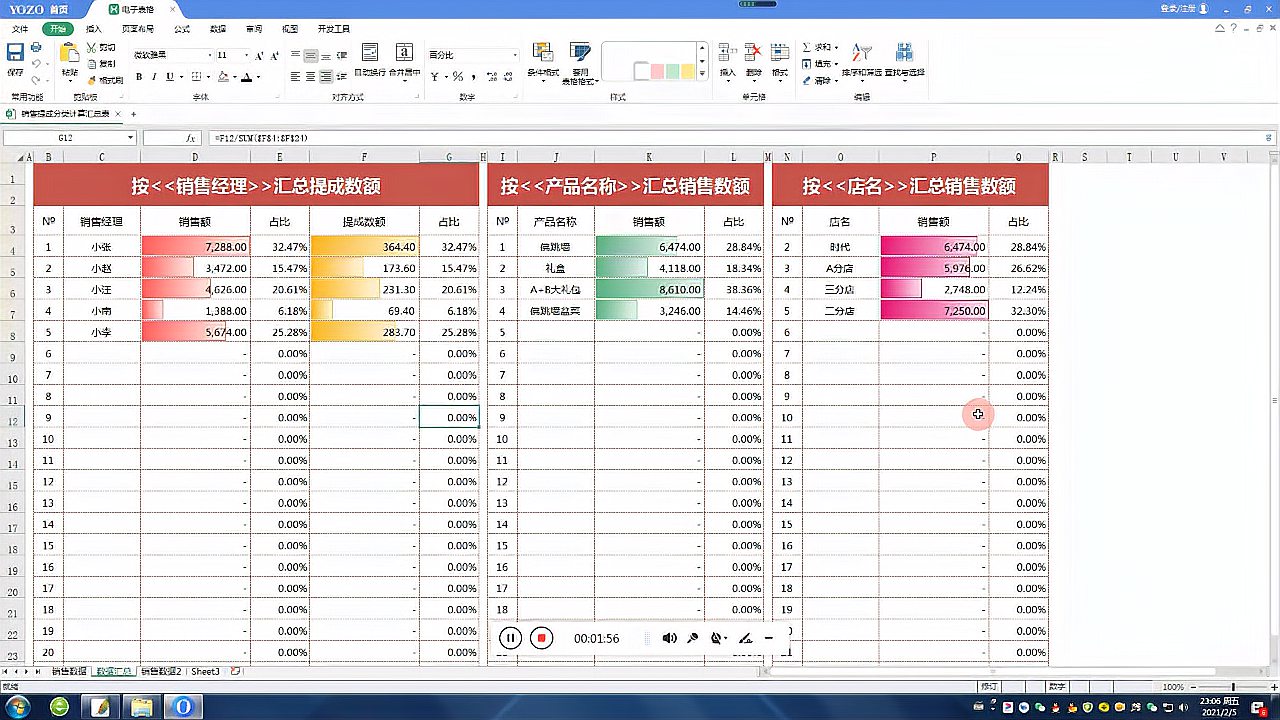Click the Find and Select (查找与选择) icon

pos(904,54)
